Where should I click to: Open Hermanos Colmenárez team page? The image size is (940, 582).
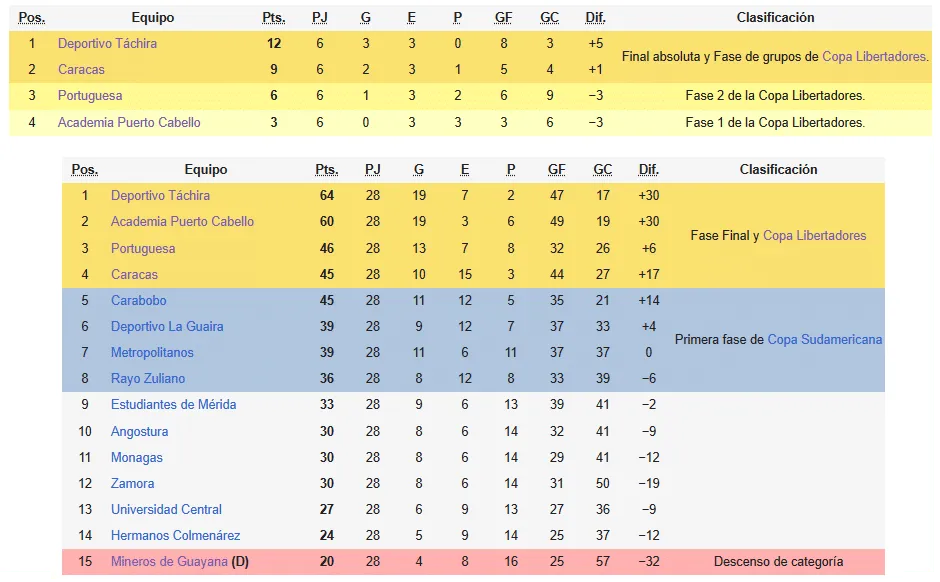point(175,535)
